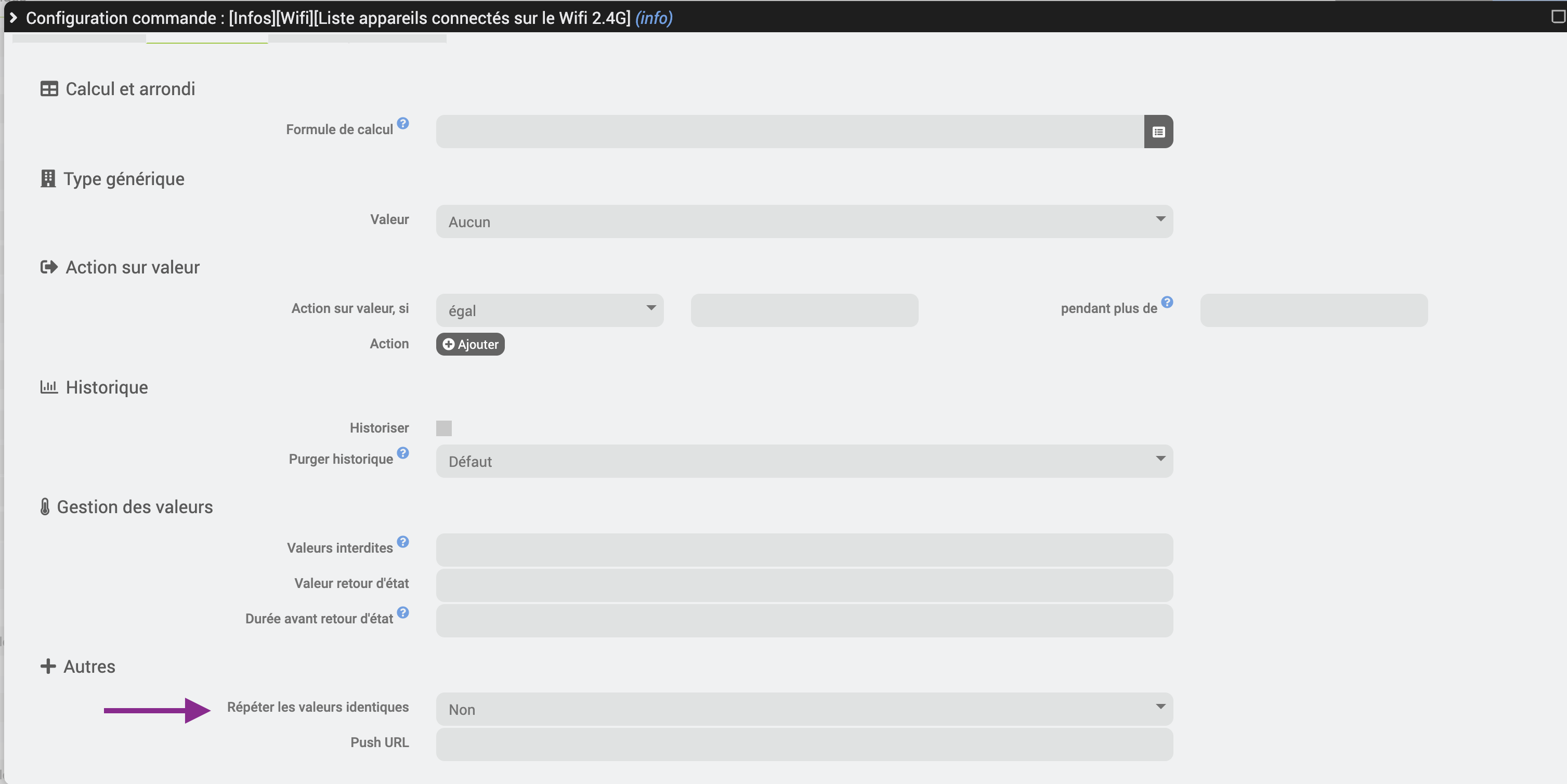
Task: Click the maximize square icon top right
Action: [1558, 17]
